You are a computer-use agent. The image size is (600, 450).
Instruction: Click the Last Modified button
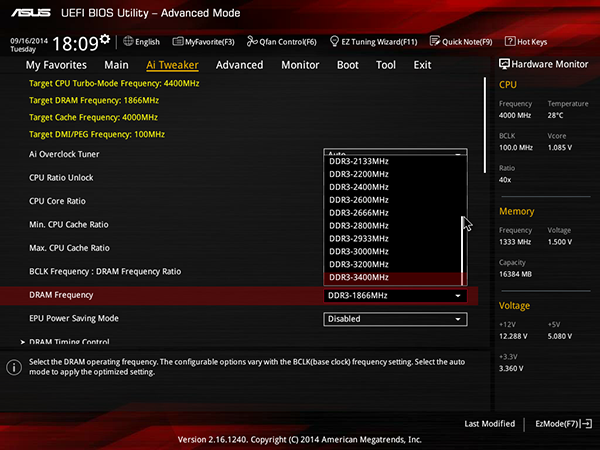[489, 424]
